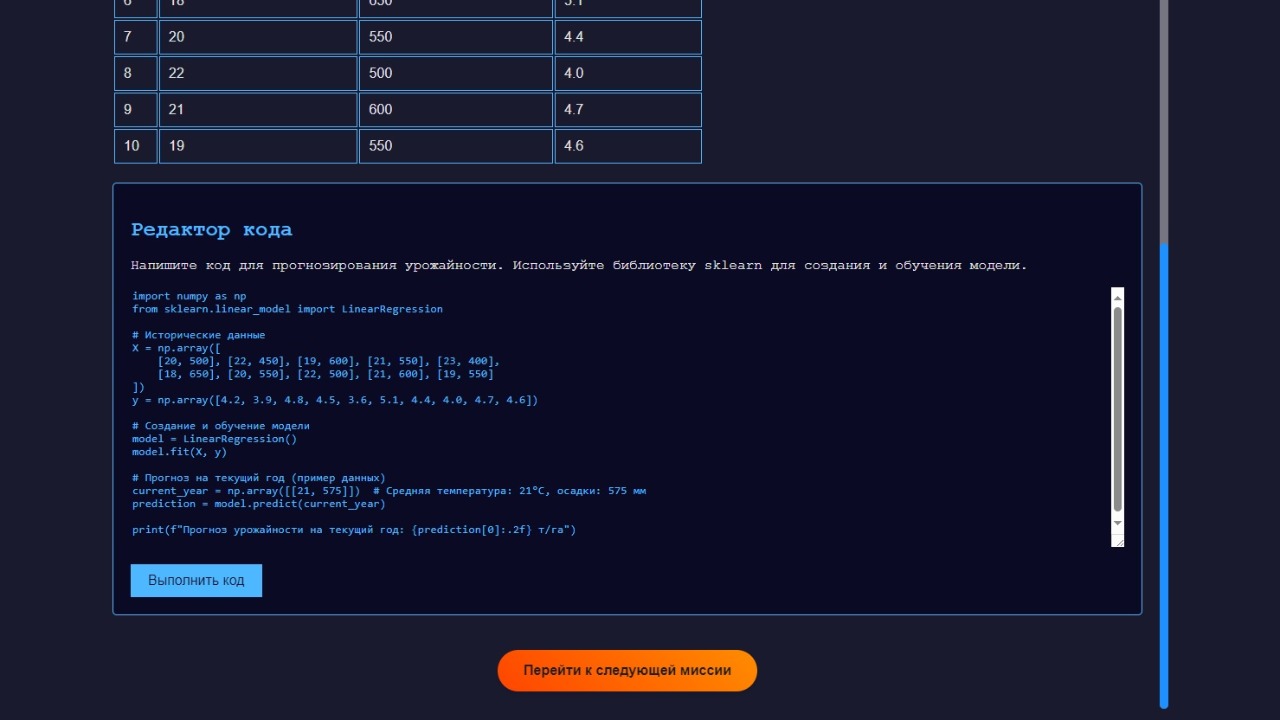The width and height of the screenshot is (1280, 720).
Task: Click inside the code editor text area
Action: [x=600, y=420]
